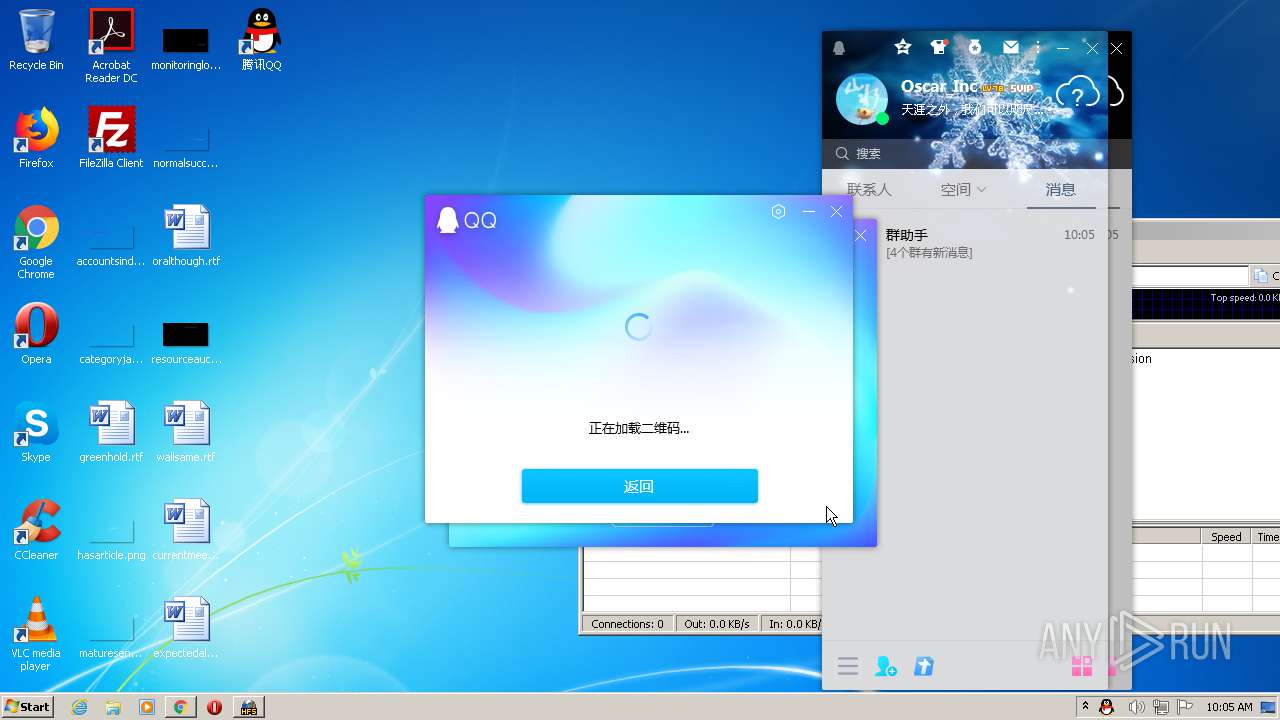Open settings gear in QQ login dialog
Screen dimensions: 1280x720
click(x=779, y=211)
